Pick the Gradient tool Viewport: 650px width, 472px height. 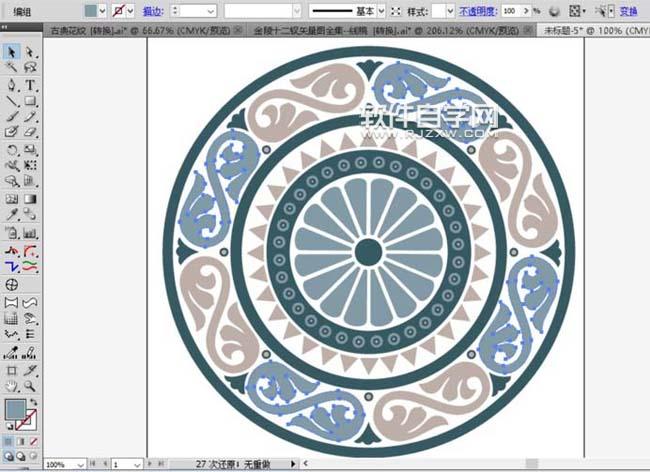pyautogui.click(x=30, y=198)
